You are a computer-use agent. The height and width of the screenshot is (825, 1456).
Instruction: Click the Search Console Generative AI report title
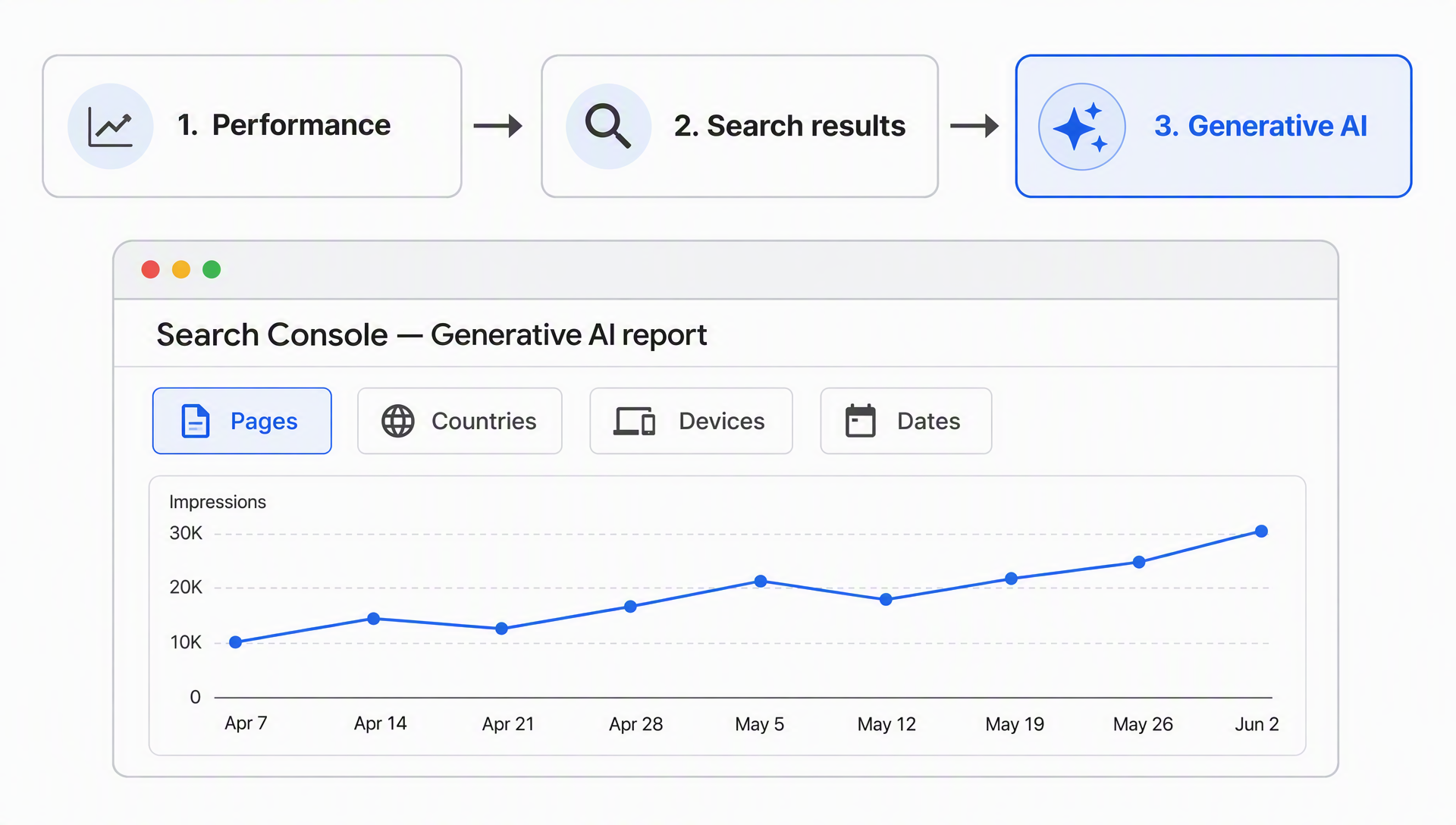431,334
